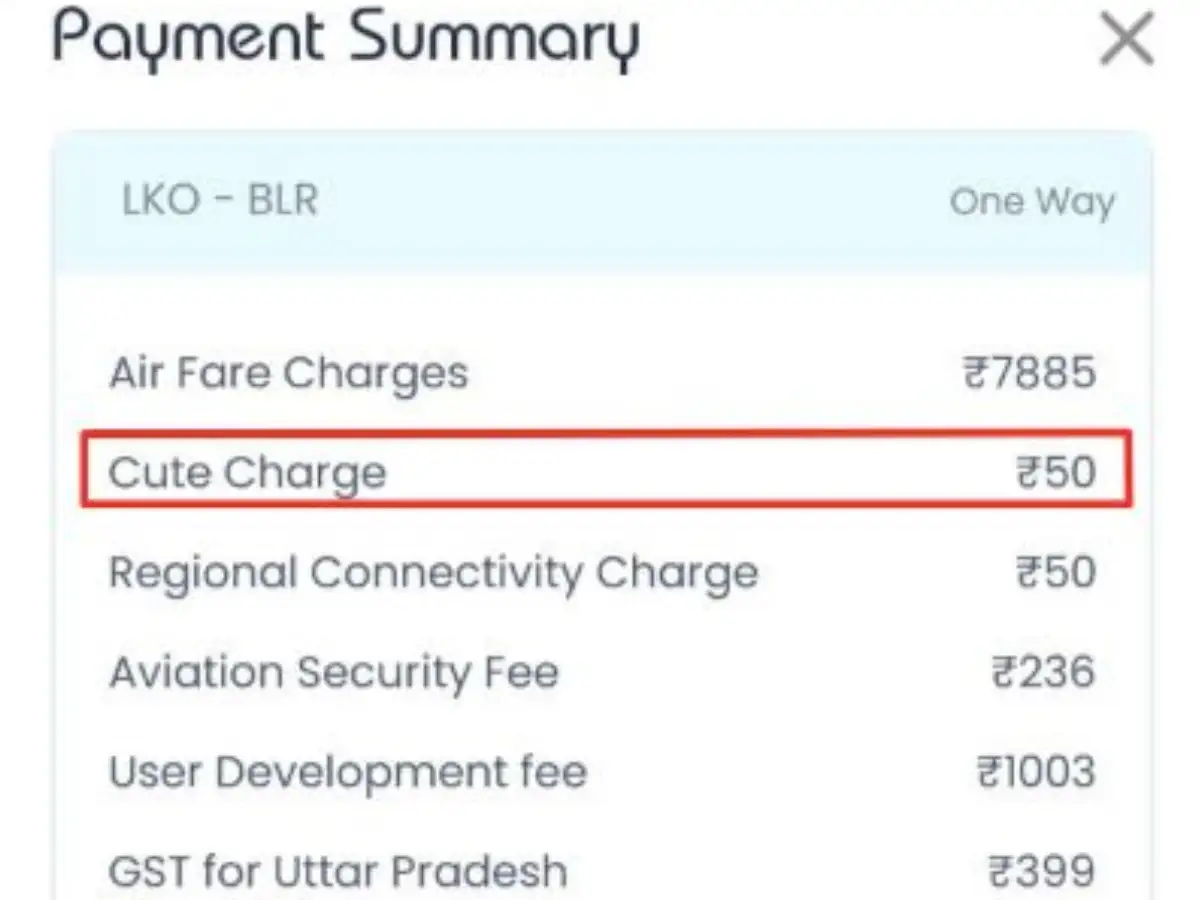Select the User Development fee label
1200x900 pixels.
click(348, 772)
